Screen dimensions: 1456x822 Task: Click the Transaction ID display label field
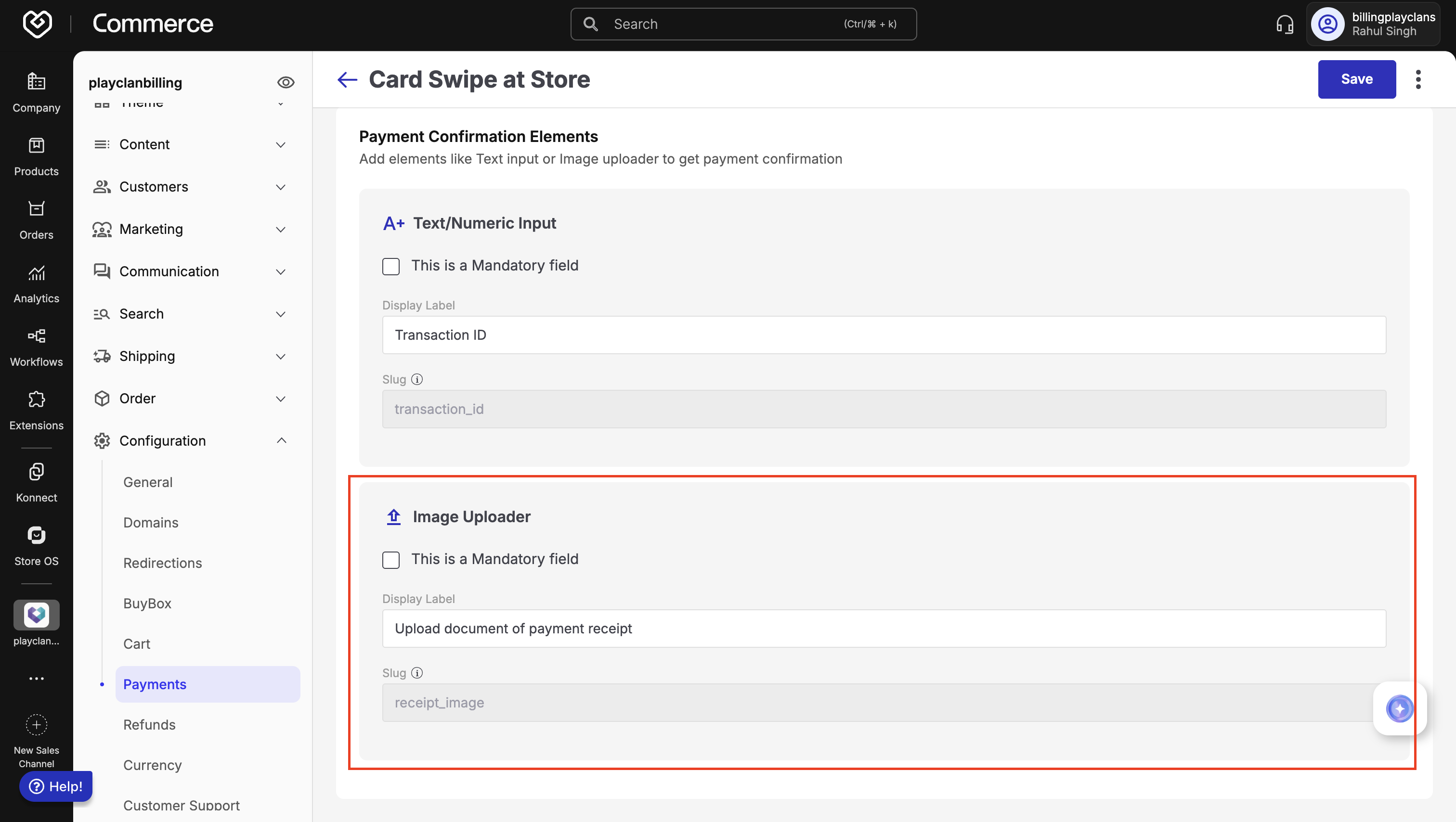[x=884, y=335]
